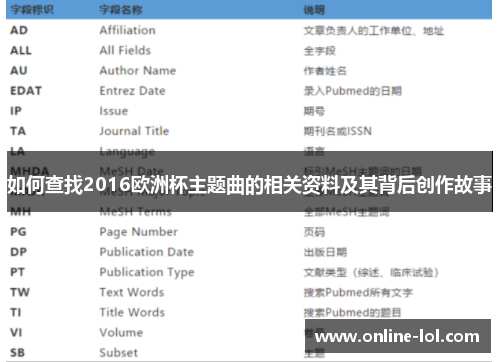
Task: Click the 'Page Number' cell
Action: point(139,232)
